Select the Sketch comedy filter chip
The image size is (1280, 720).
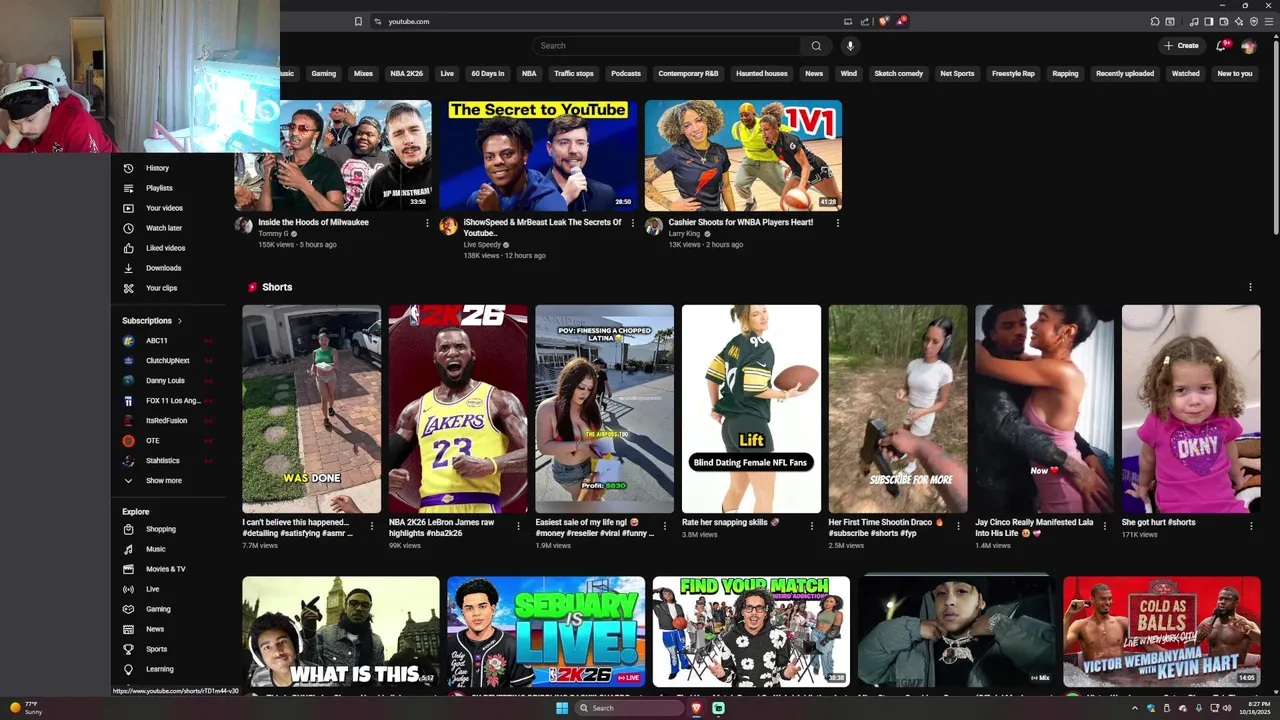click(899, 73)
